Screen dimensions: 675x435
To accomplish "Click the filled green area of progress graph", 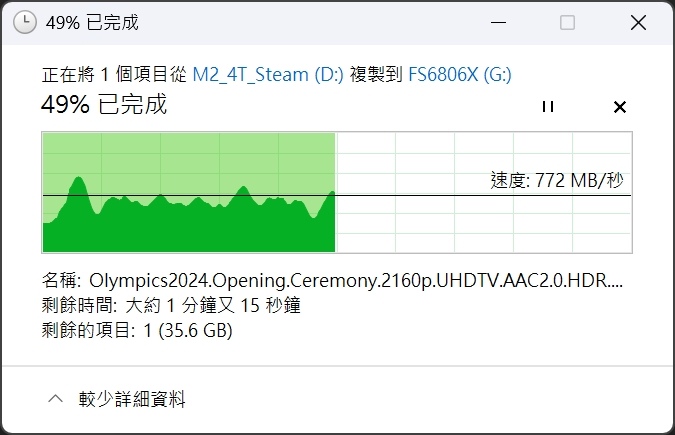I will click(189, 226).
